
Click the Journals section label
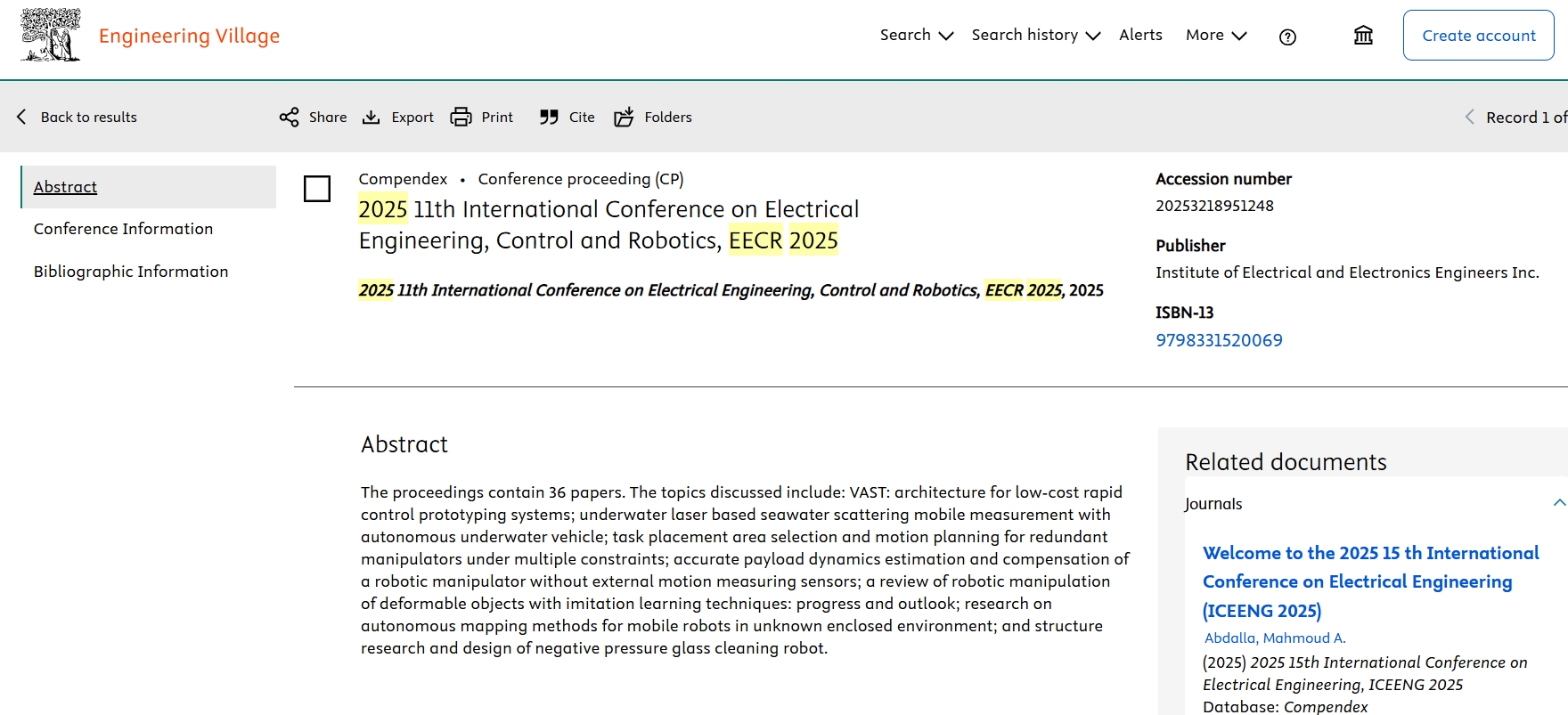[1213, 504]
